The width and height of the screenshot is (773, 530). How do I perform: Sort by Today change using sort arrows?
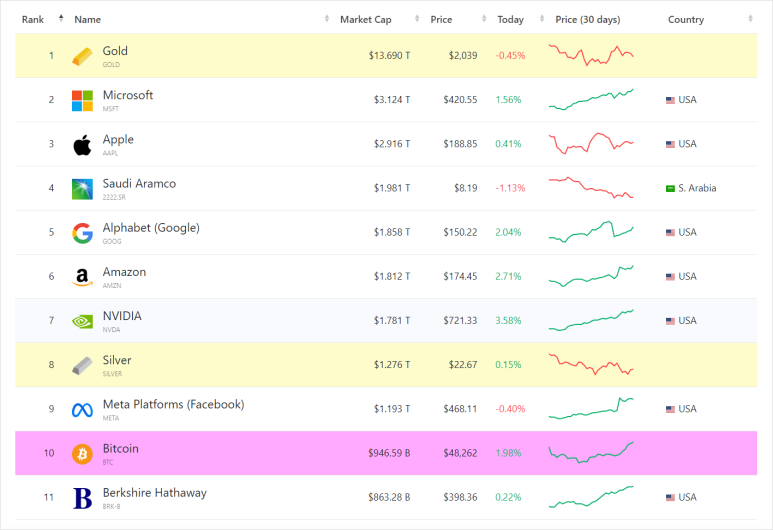point(542,18)
